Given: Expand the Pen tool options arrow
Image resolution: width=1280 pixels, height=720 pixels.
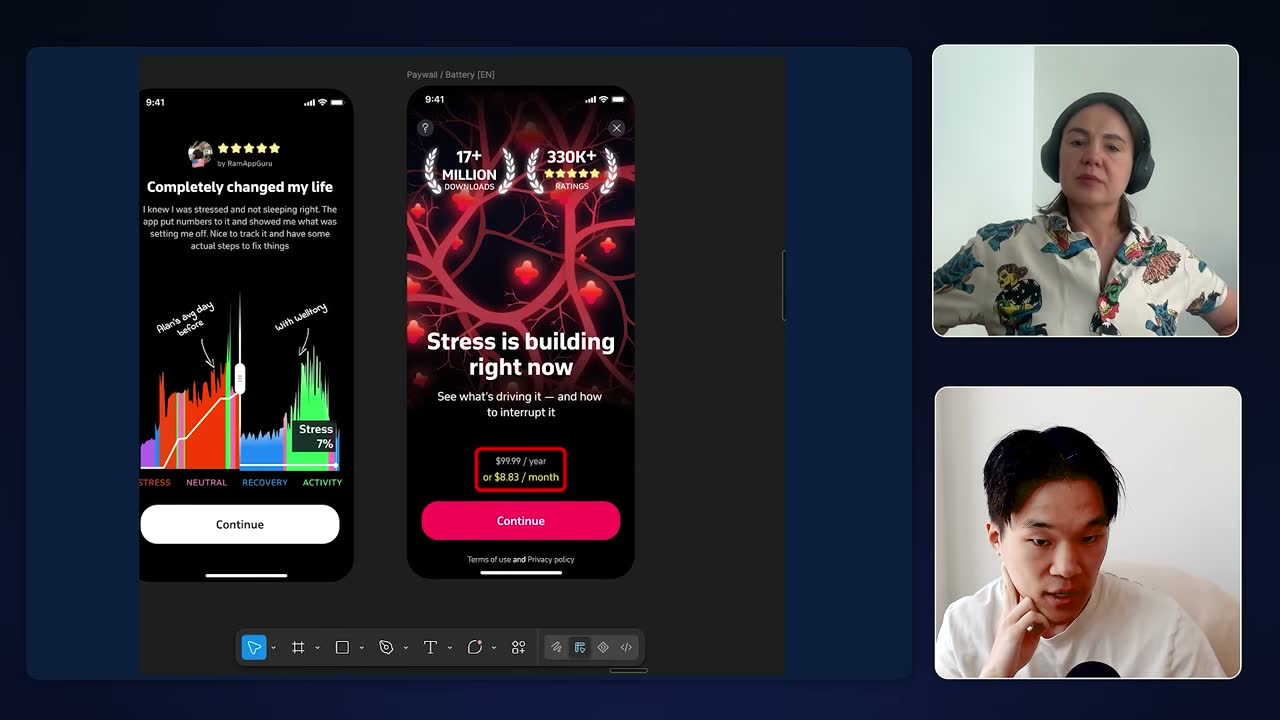Looking at the screenshot, I should click(x=405, y=648).
